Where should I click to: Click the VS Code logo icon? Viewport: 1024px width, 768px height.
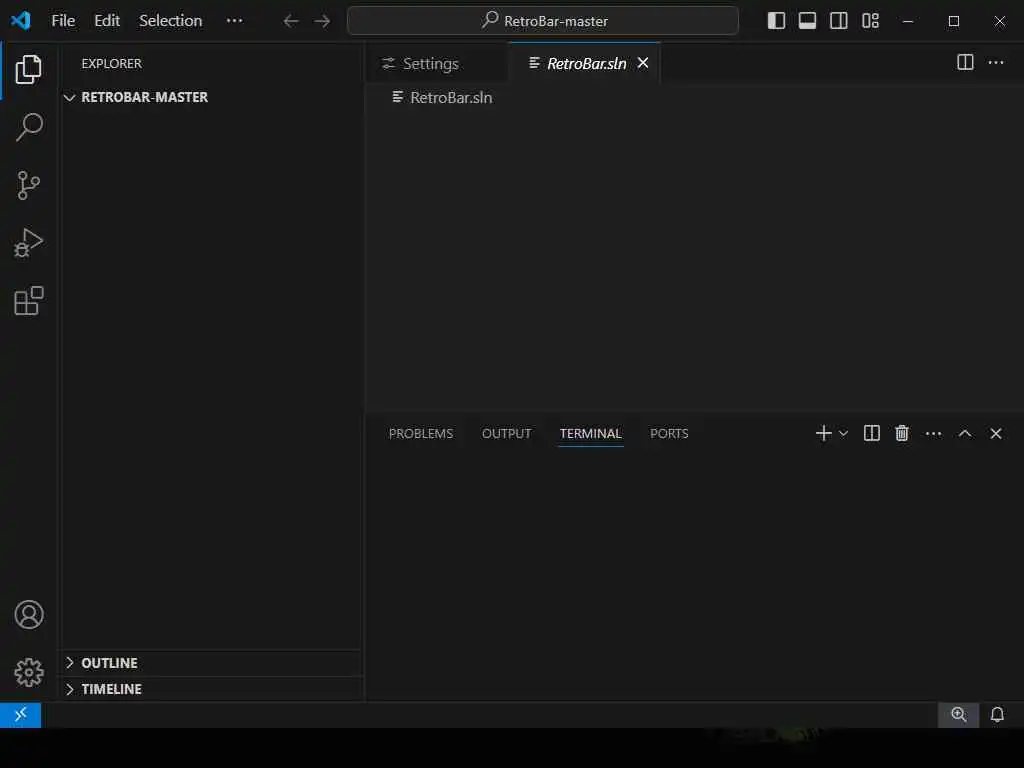pyautogui.click(x=20, y=21)
